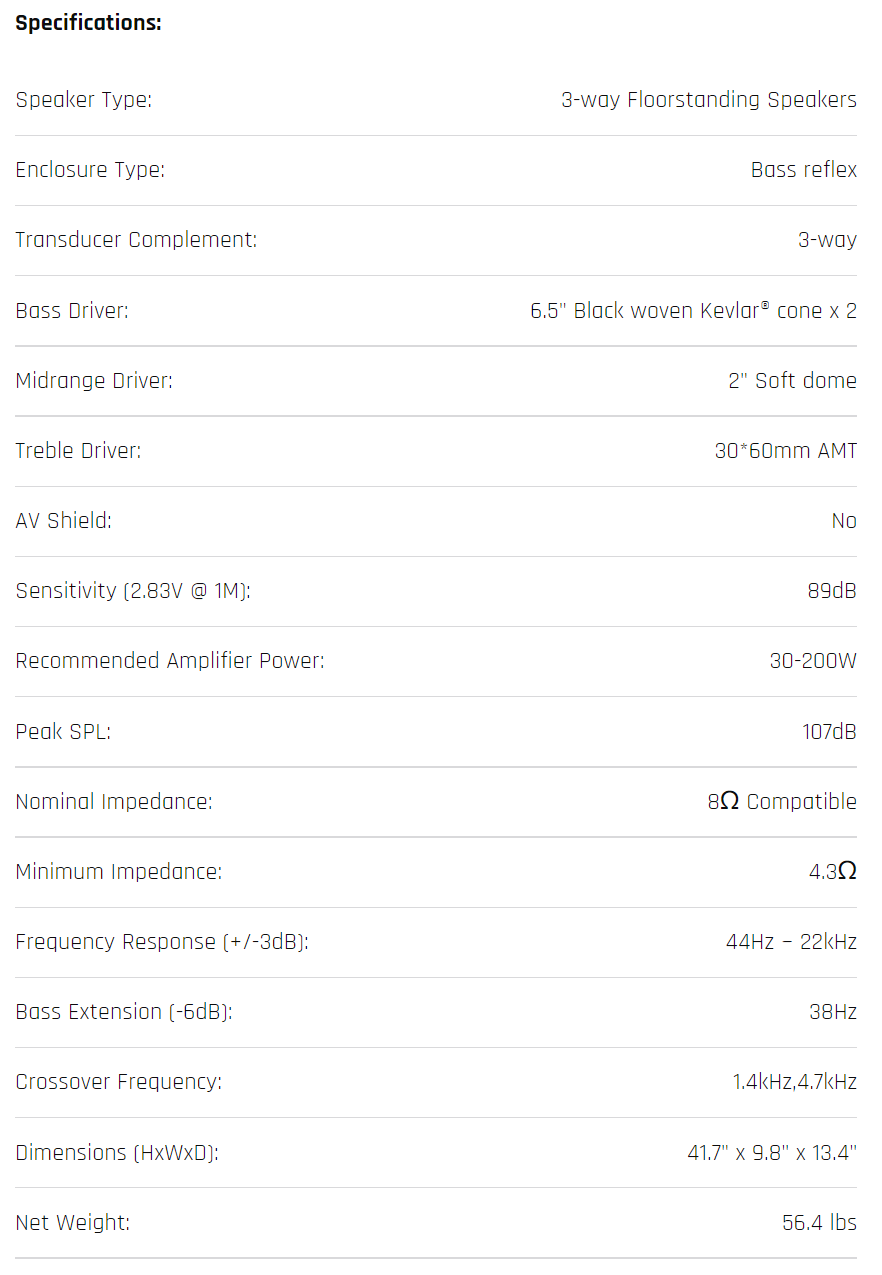Click the AV Shield label
The height and width of the screenshot is (1275, 882).
63,521
